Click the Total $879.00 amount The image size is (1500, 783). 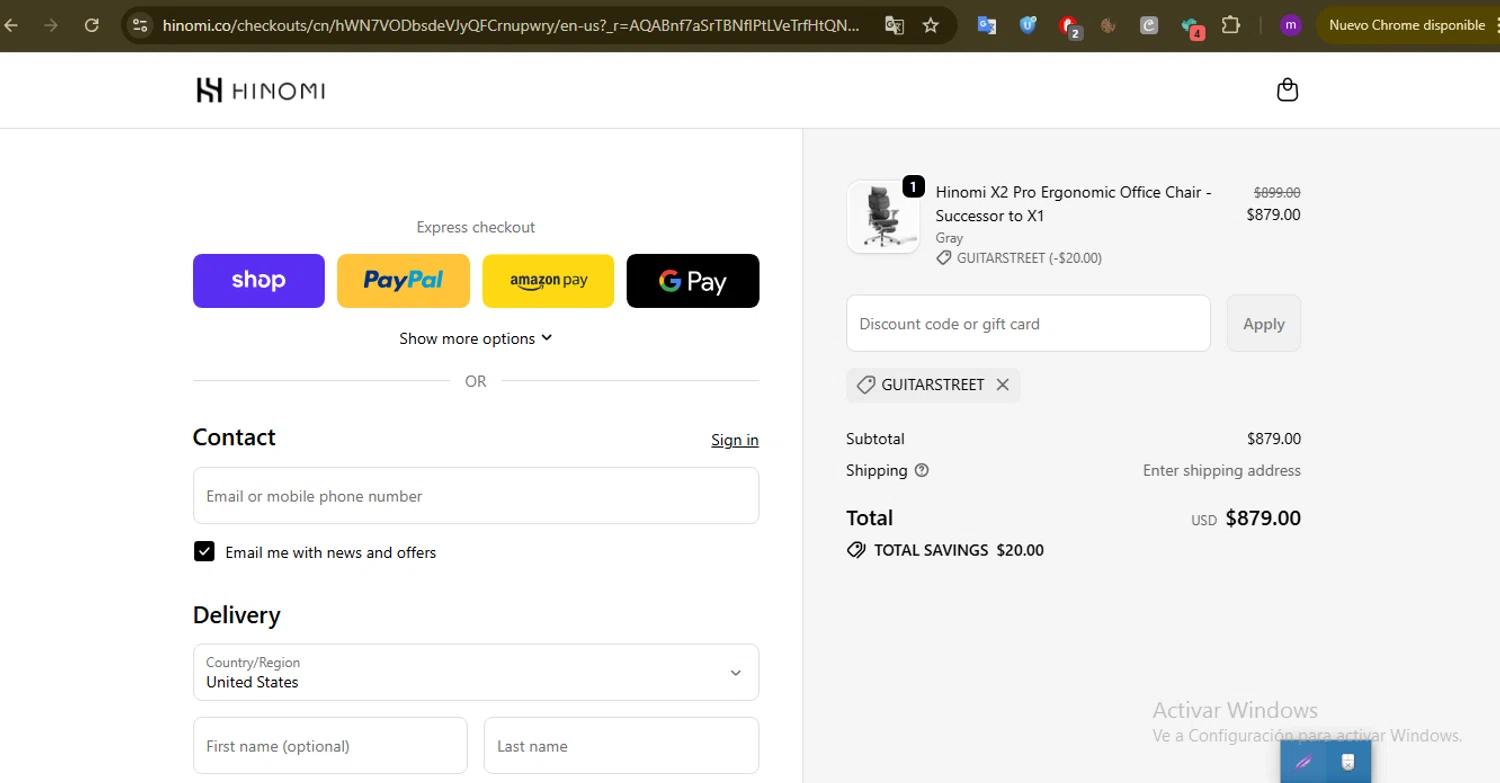1263,518
